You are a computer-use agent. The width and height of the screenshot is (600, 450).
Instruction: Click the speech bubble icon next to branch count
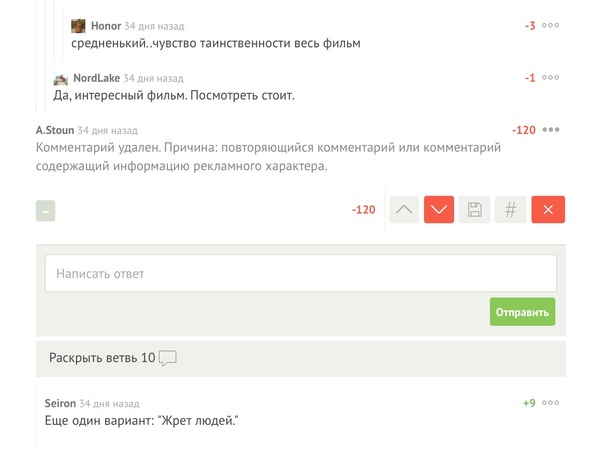[x=168, y=358]
